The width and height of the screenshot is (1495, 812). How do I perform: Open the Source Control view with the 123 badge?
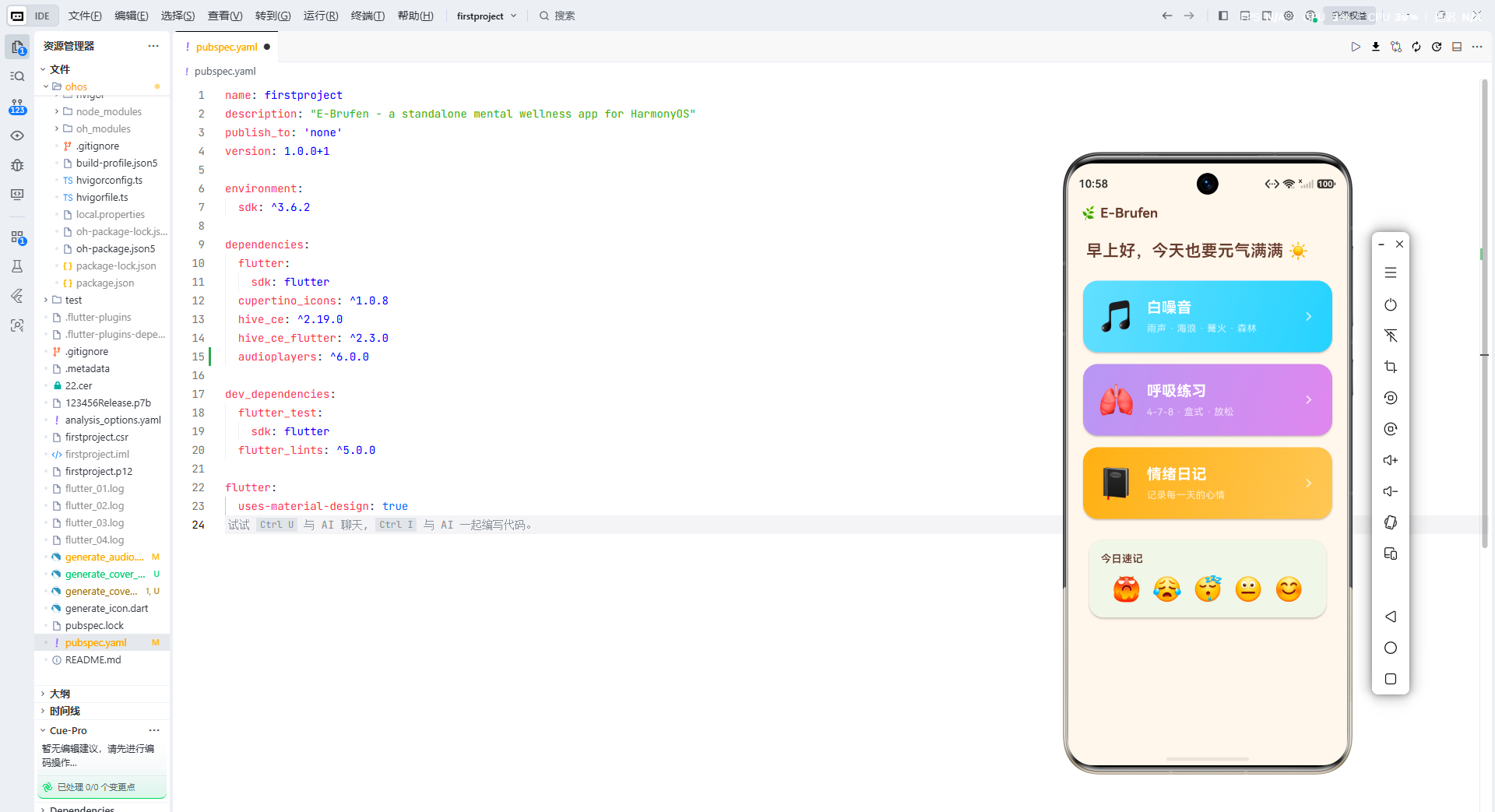pos(17,106)
